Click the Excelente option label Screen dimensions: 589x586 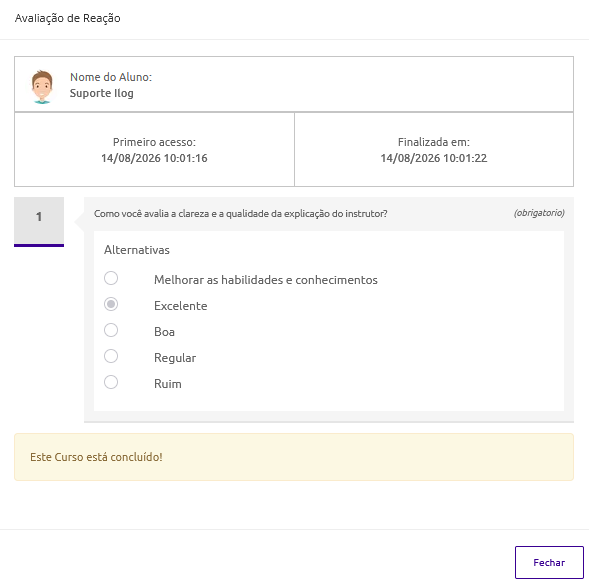click(181, 306)
